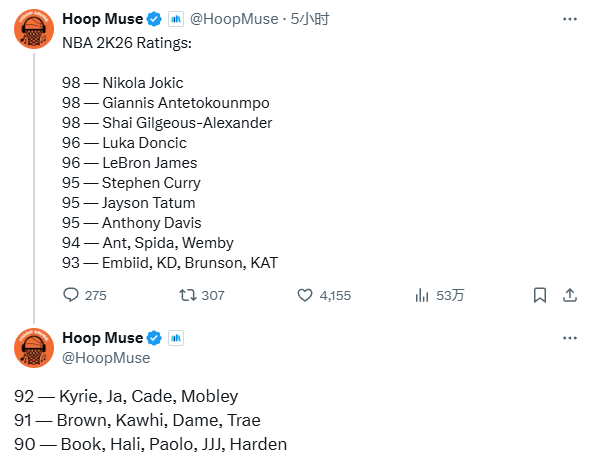Viewport: 594px width, 466px height.
Task: Open Hoop Muse avatar on first tweet
Action: pyautogui.click(x=34, y=29)
